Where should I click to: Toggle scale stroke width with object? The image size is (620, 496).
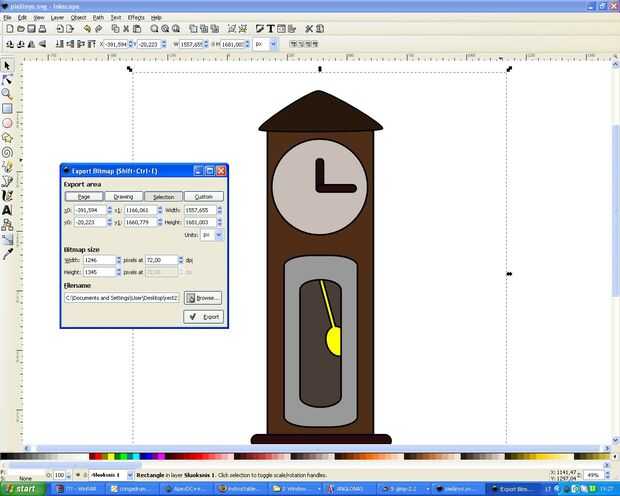pyautogui.click(x=293, y=44)
